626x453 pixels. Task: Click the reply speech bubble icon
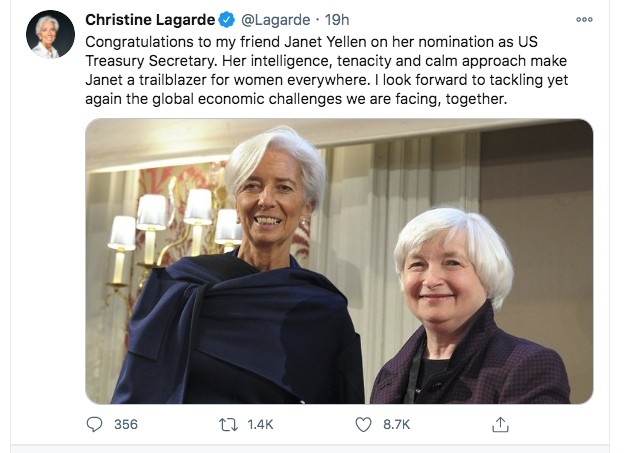coord(95,424)
